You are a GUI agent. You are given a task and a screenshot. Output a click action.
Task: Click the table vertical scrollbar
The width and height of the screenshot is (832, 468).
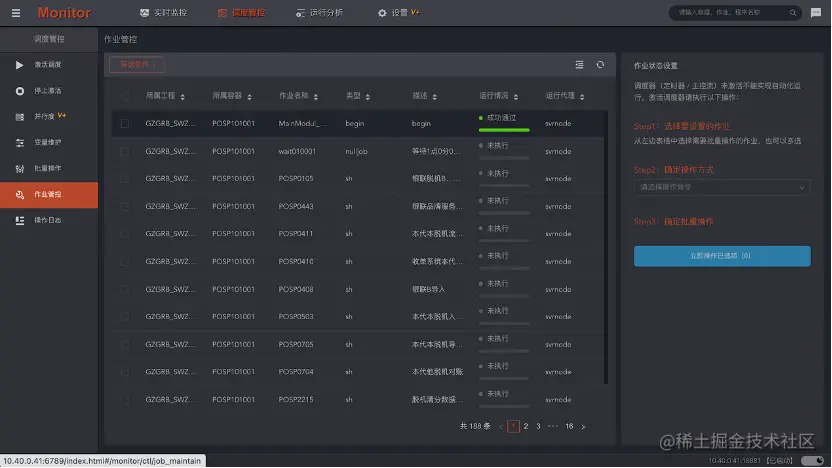coord(606,247)
